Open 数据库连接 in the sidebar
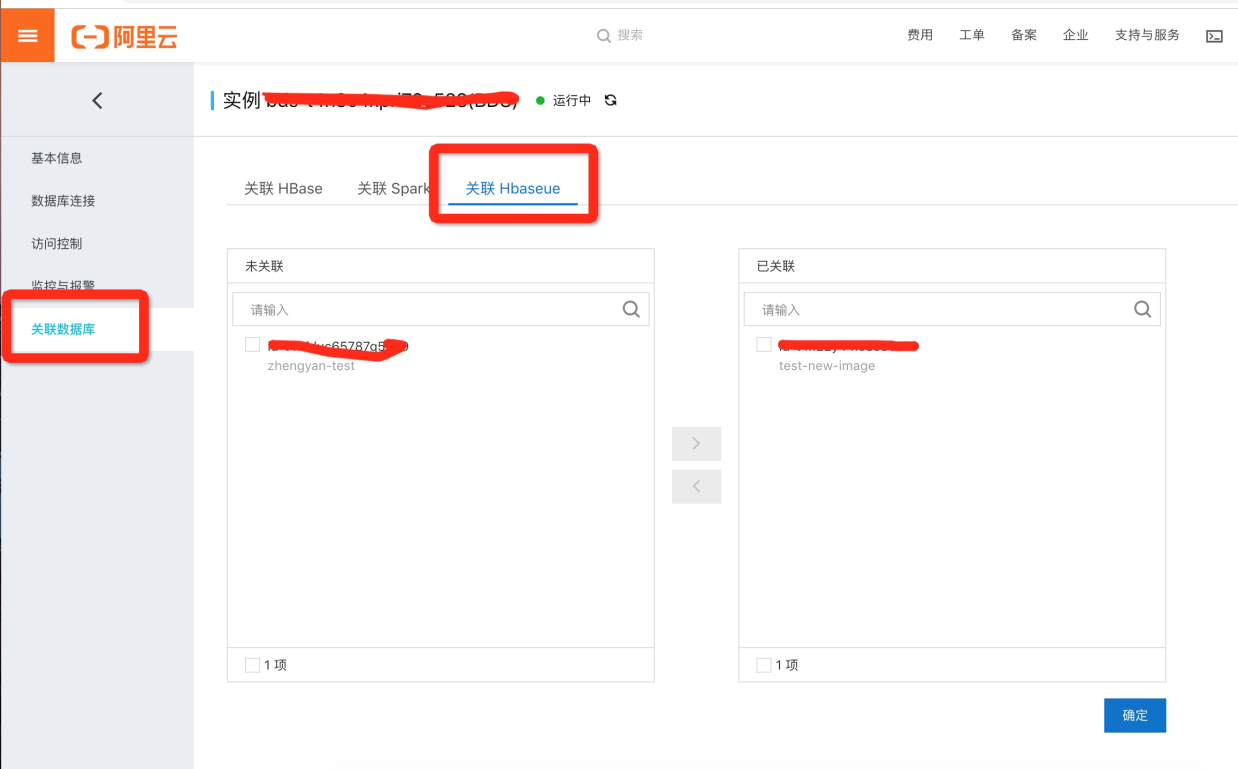This screenshot has width=1238, height=769. (x=63, y=201)
